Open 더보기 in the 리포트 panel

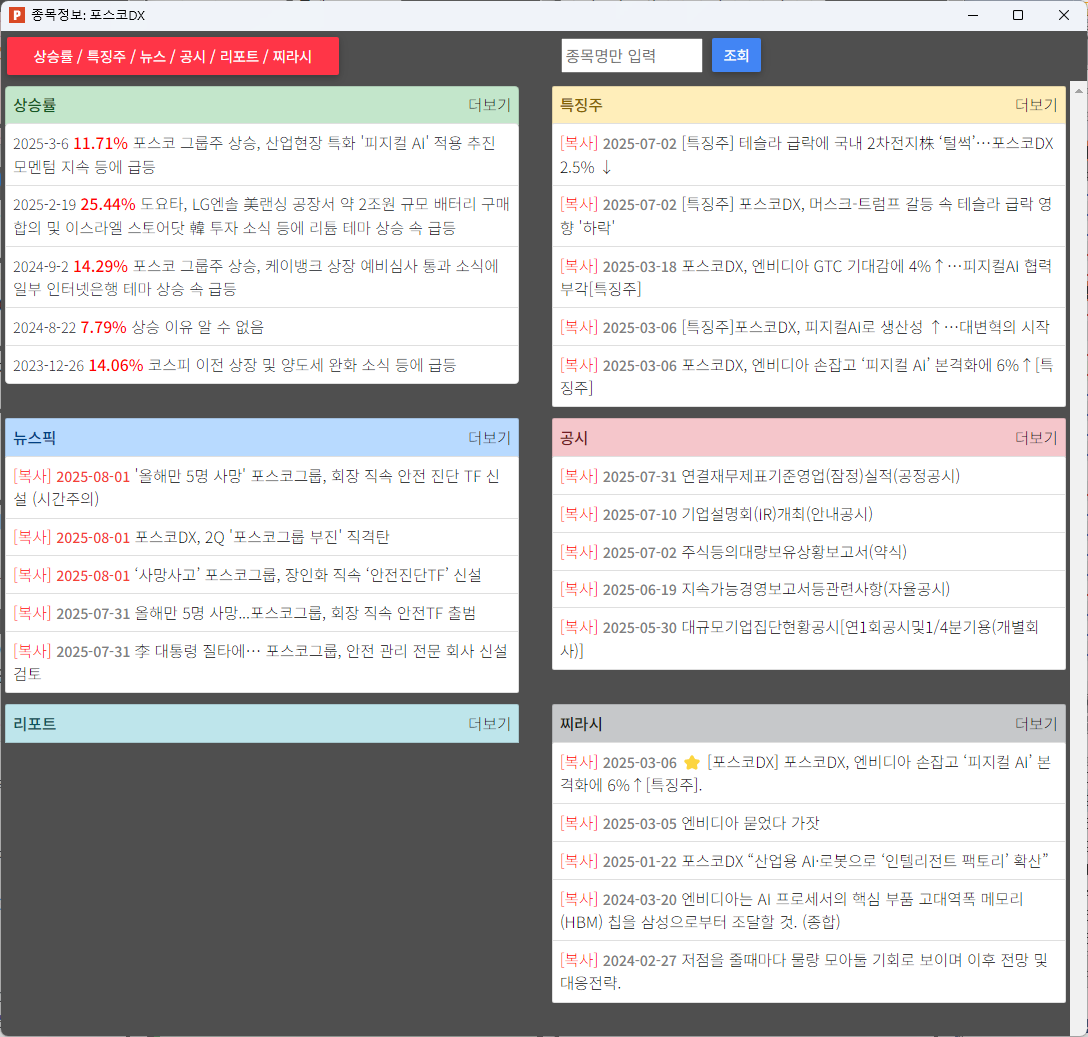pyautogui.click(x=489, y=724)
